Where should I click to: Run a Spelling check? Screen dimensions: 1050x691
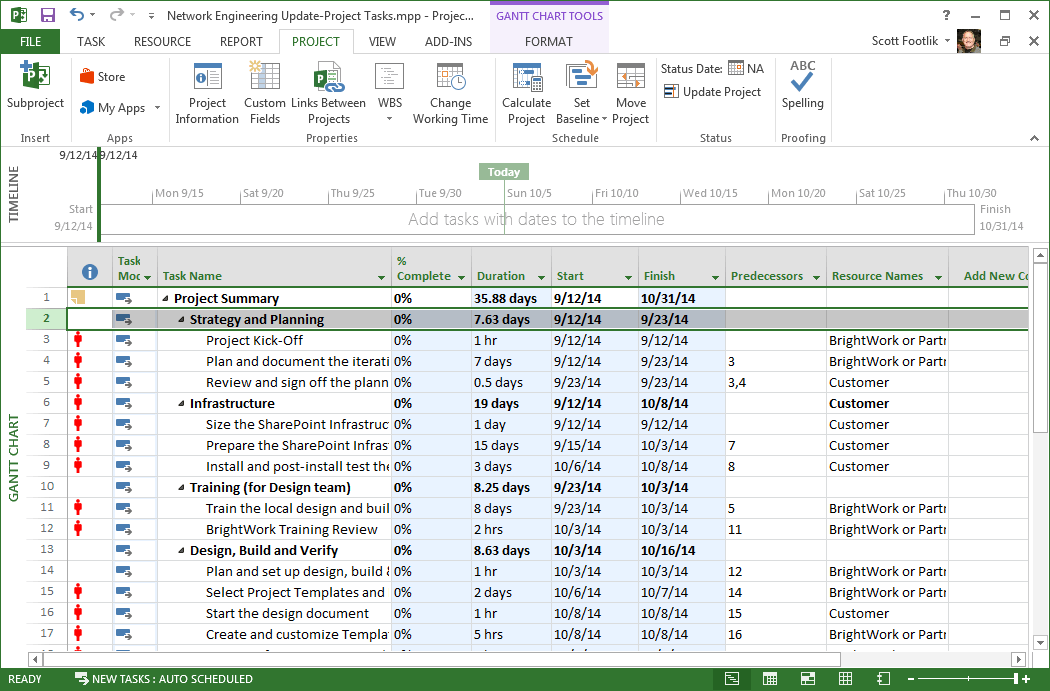coord(803,91)
